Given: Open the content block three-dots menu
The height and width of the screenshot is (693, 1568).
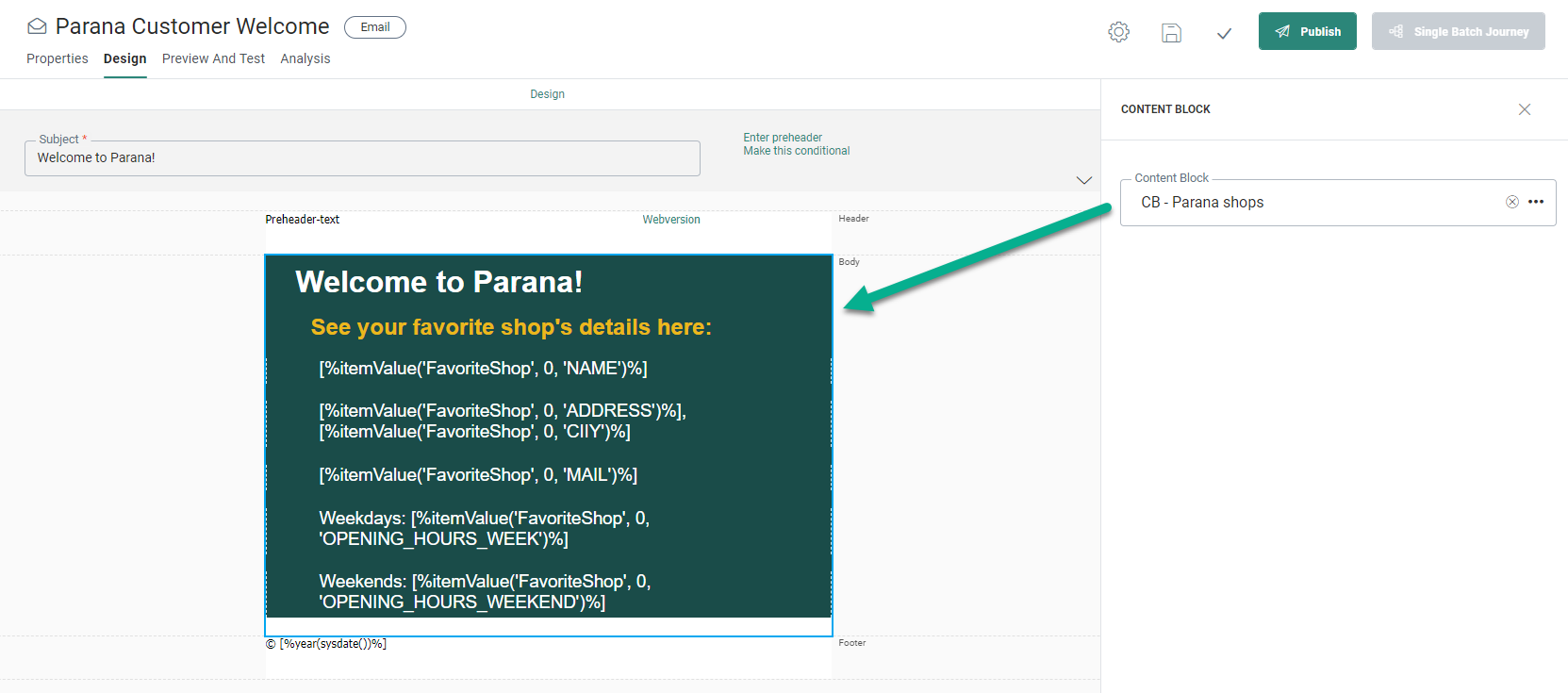Looking at the screenshot, I should (1536, 202).
